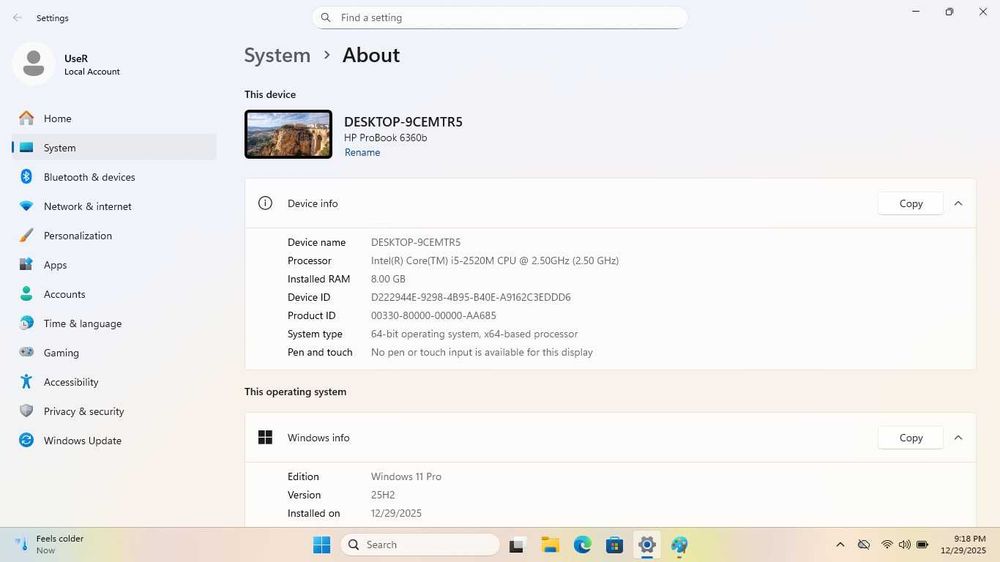Screen dimensions: 1000x562
Task: Open the Windows Start menu
Action: pos(322,545)
